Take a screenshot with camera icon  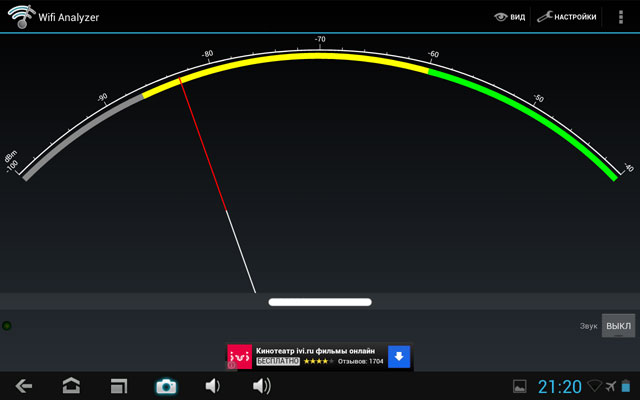coord(166,386)
